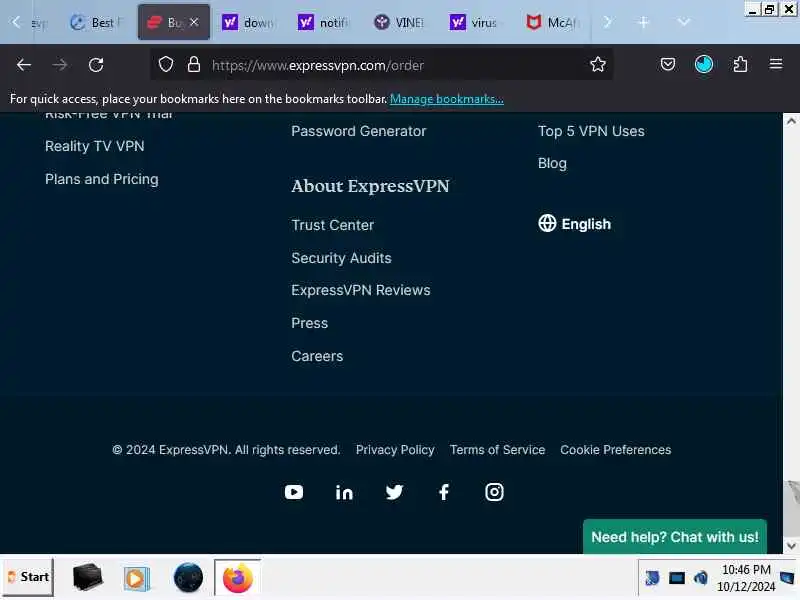Switch to the Yahoo virus tab

tap(477, 22)
